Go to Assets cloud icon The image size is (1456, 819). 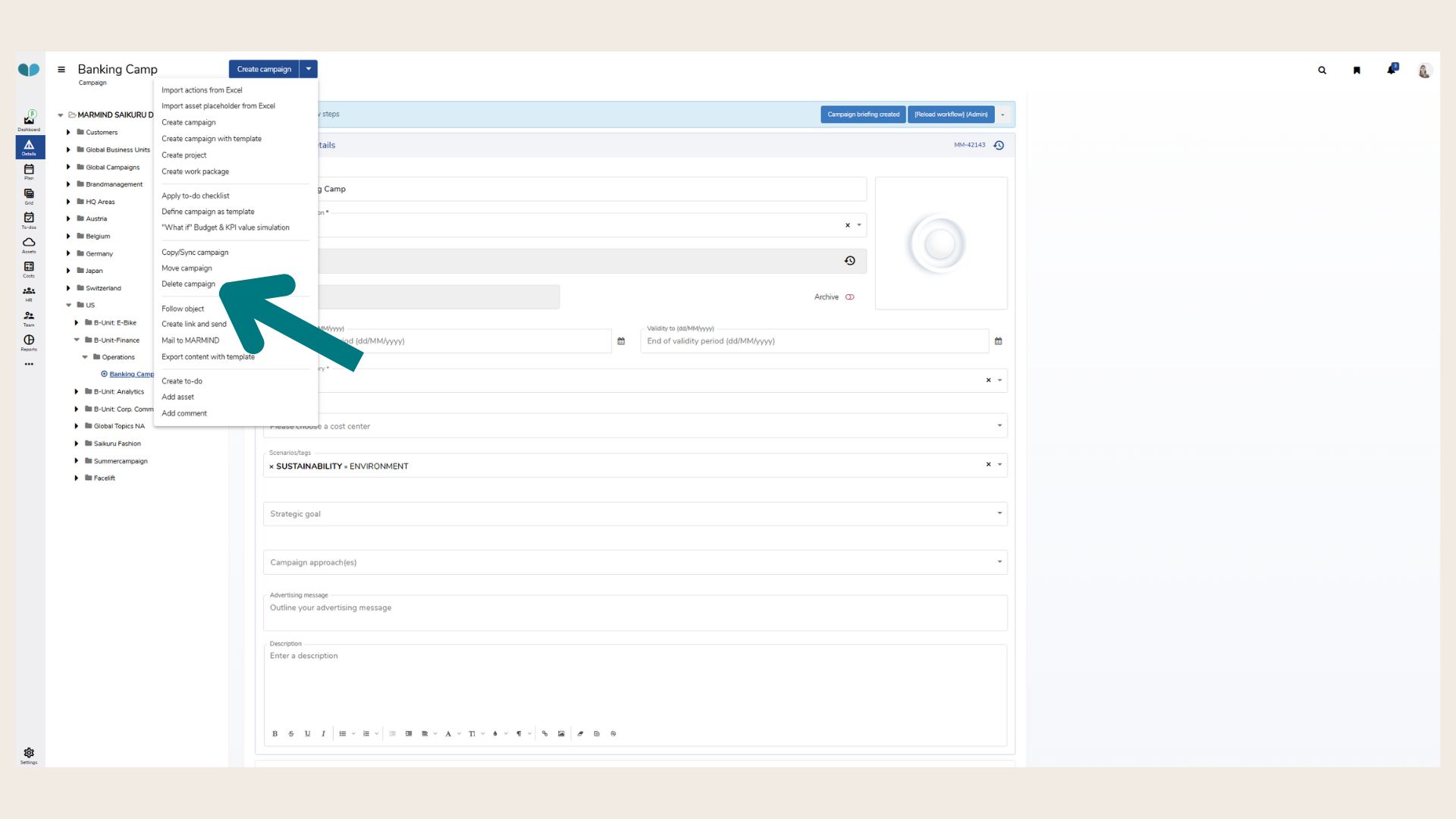pos(29,243)
